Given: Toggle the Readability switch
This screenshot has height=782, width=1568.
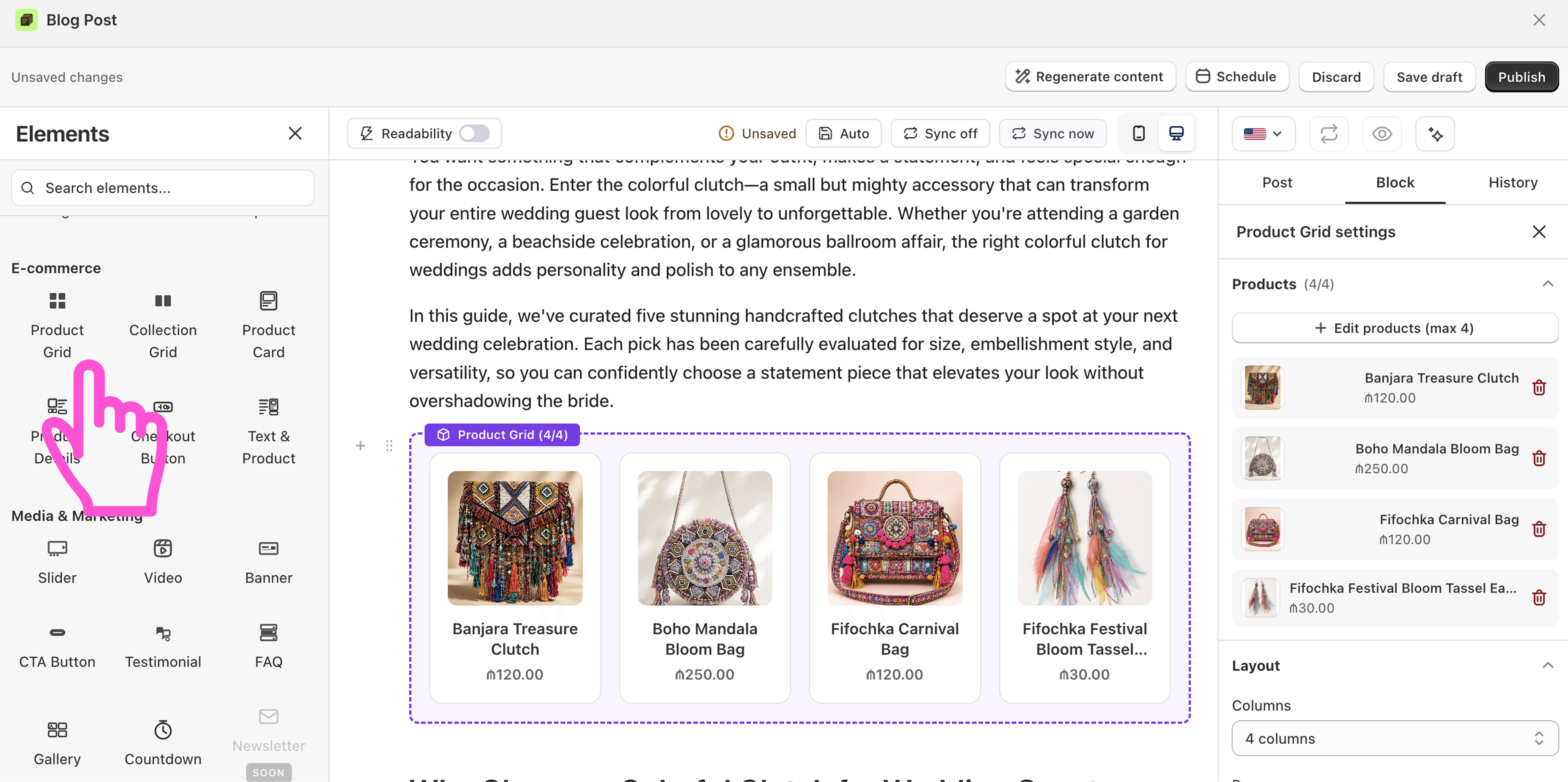Looking at the screenshot, I should pos(475,133).
